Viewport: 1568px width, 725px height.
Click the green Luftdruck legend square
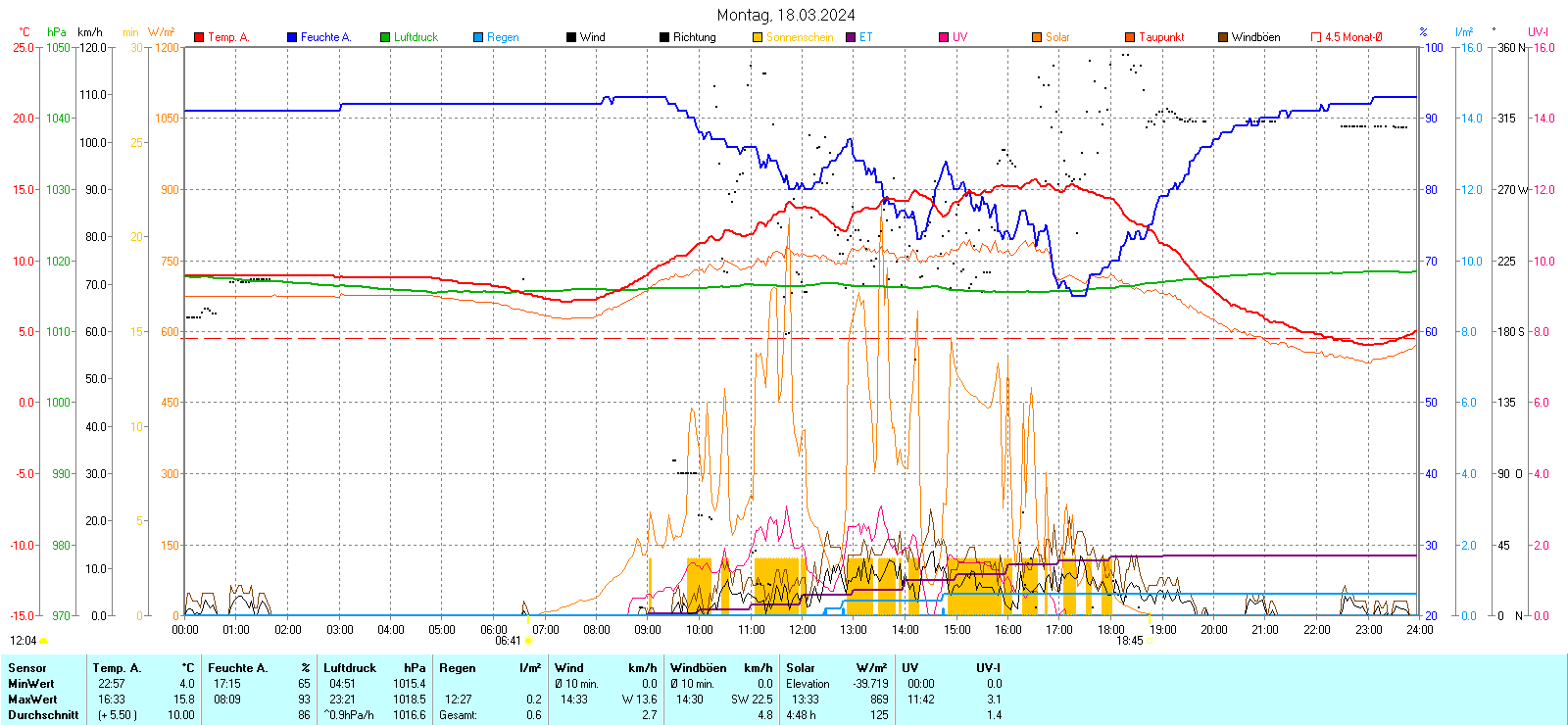click(x=385, y=37)
